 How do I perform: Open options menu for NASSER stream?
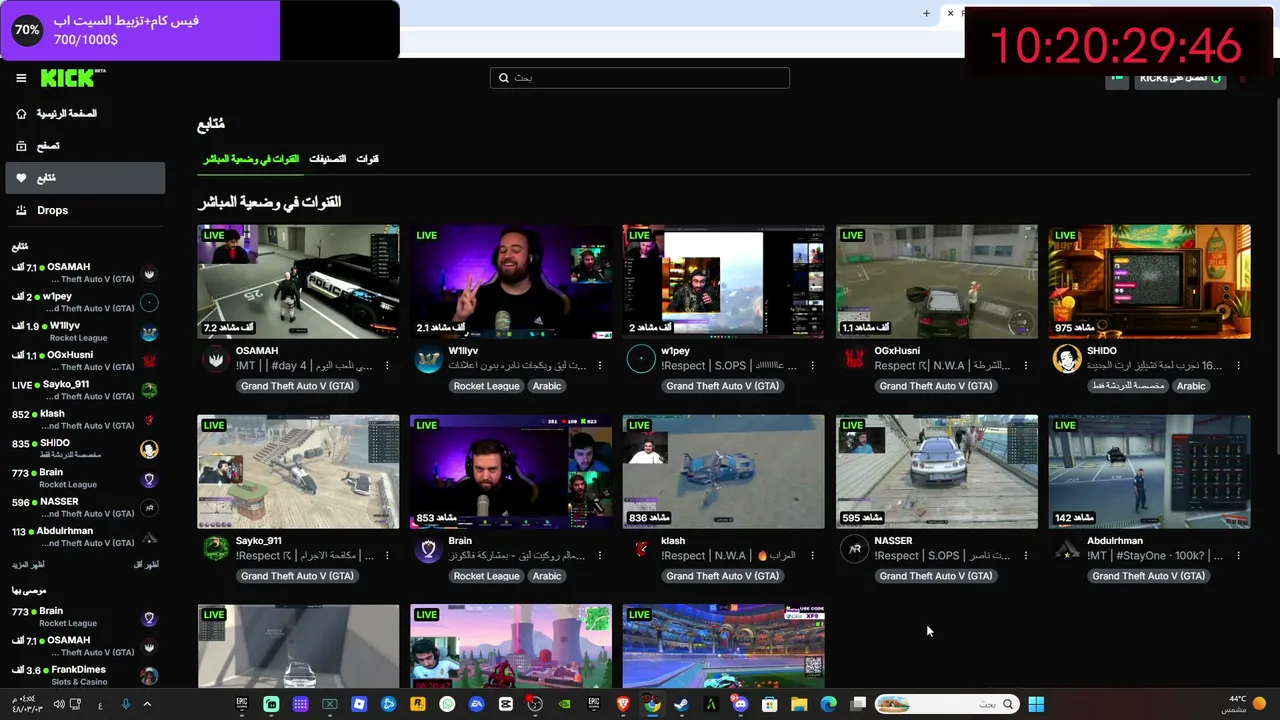(1025, 556)
